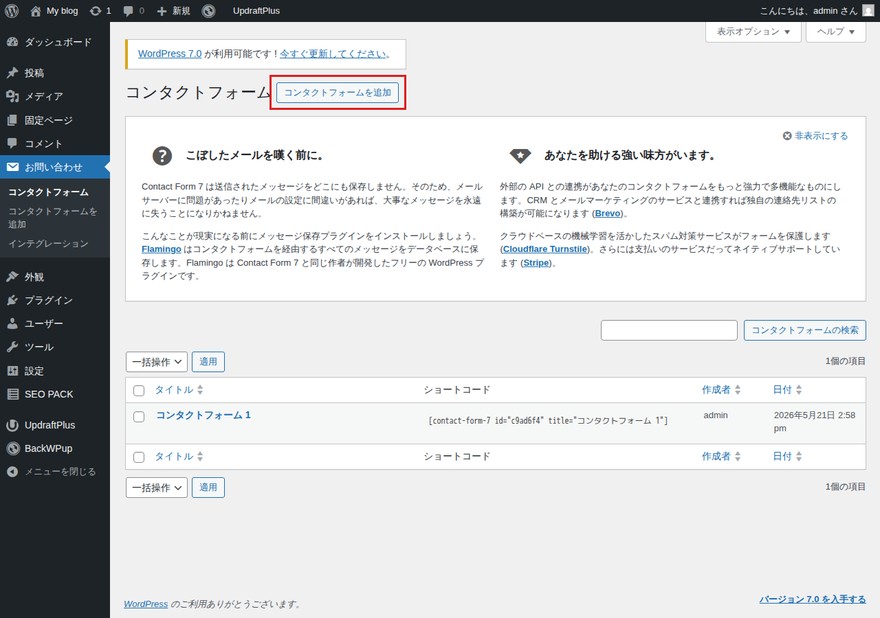Screen dimensions: 880x618
Task: Click バージョン 7.0 を入手する footer link
Action: (x=812, y=599)
